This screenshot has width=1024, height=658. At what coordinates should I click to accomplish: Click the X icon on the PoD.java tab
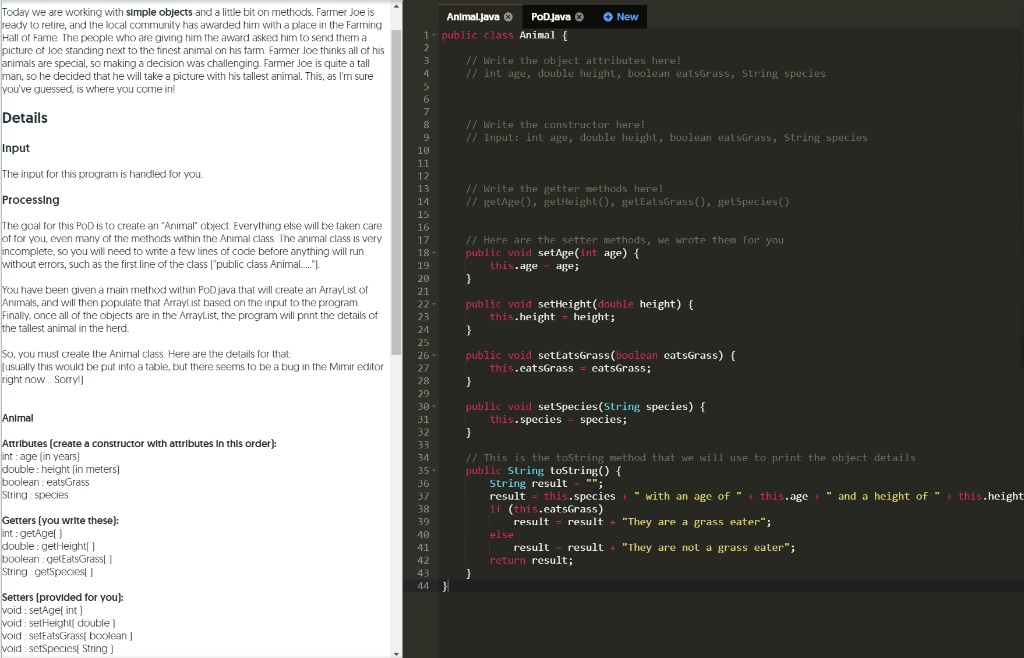579,17
